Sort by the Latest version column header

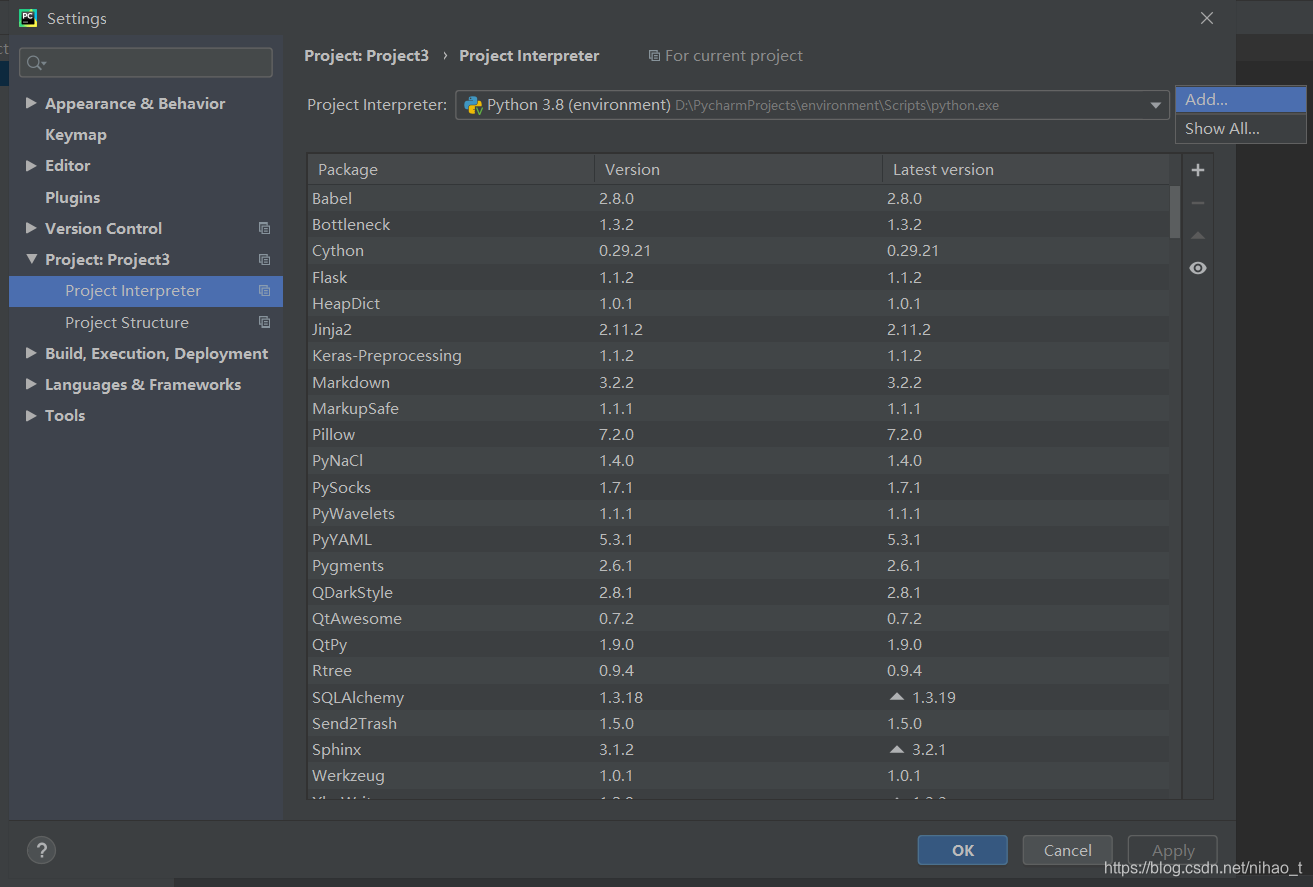coord(1025,169)
